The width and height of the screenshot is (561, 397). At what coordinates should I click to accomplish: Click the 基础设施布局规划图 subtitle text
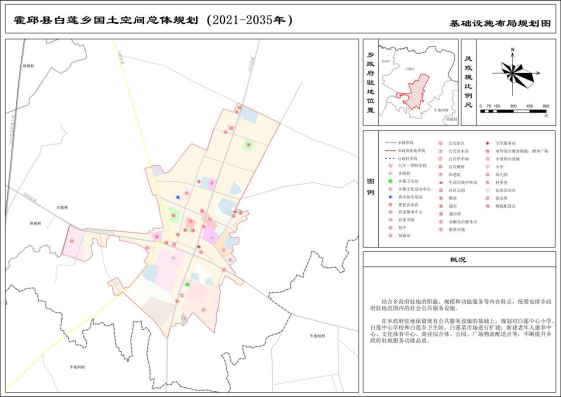pyautogui.click(x=500, y=24)
